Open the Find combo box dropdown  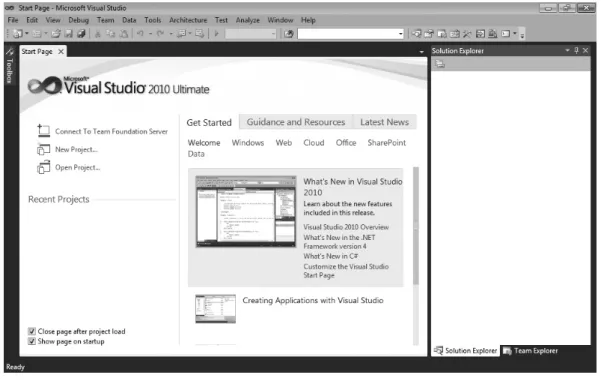tap(401, 34)
